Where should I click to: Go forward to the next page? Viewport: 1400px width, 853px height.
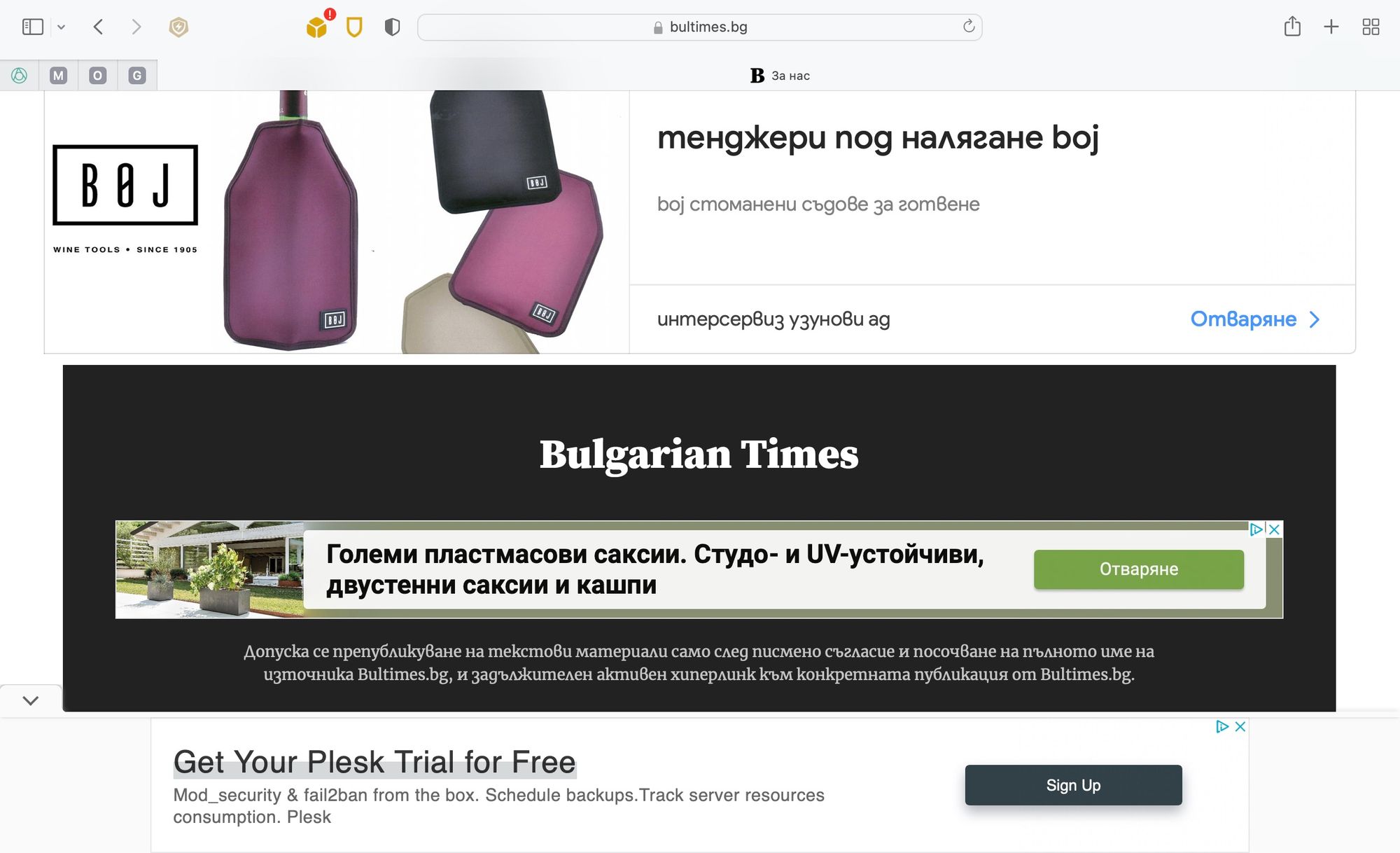136,27
